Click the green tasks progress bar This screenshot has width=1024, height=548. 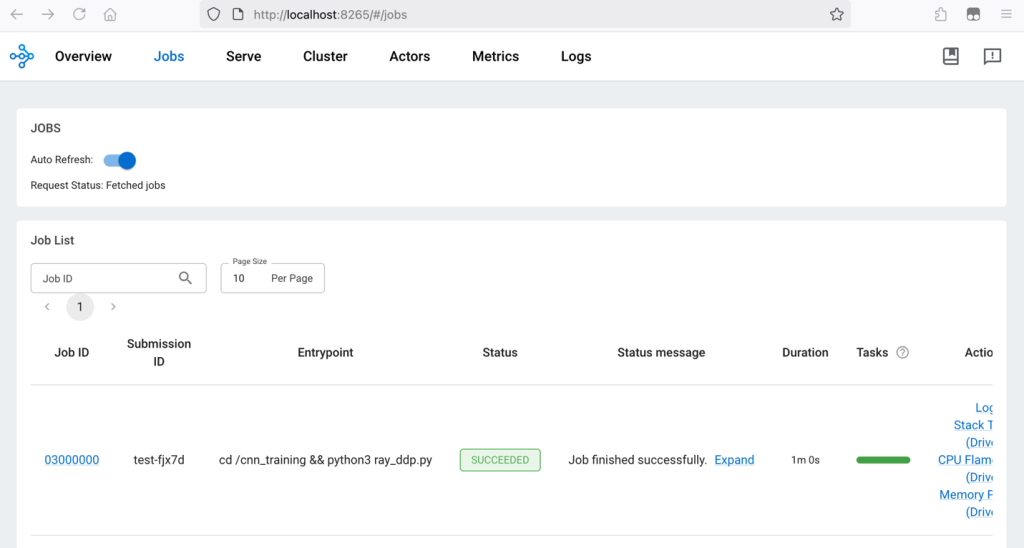(x=883, y=460)
